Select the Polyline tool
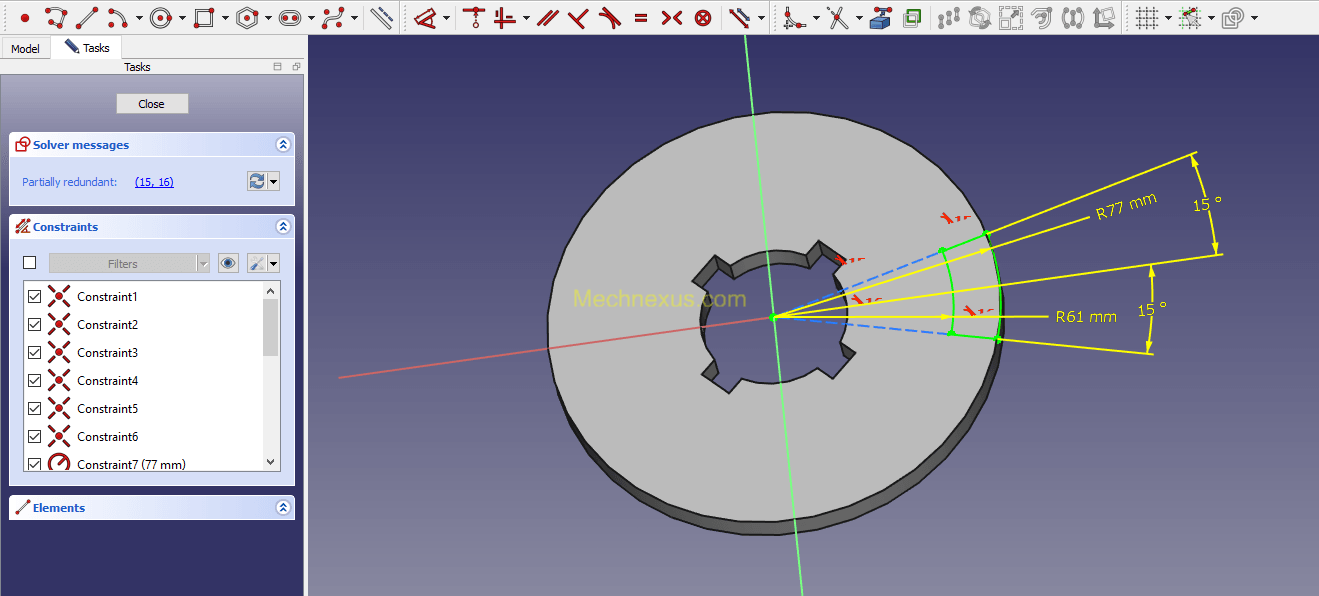This screenshot has width=1319, height=596. coord(56,18)
